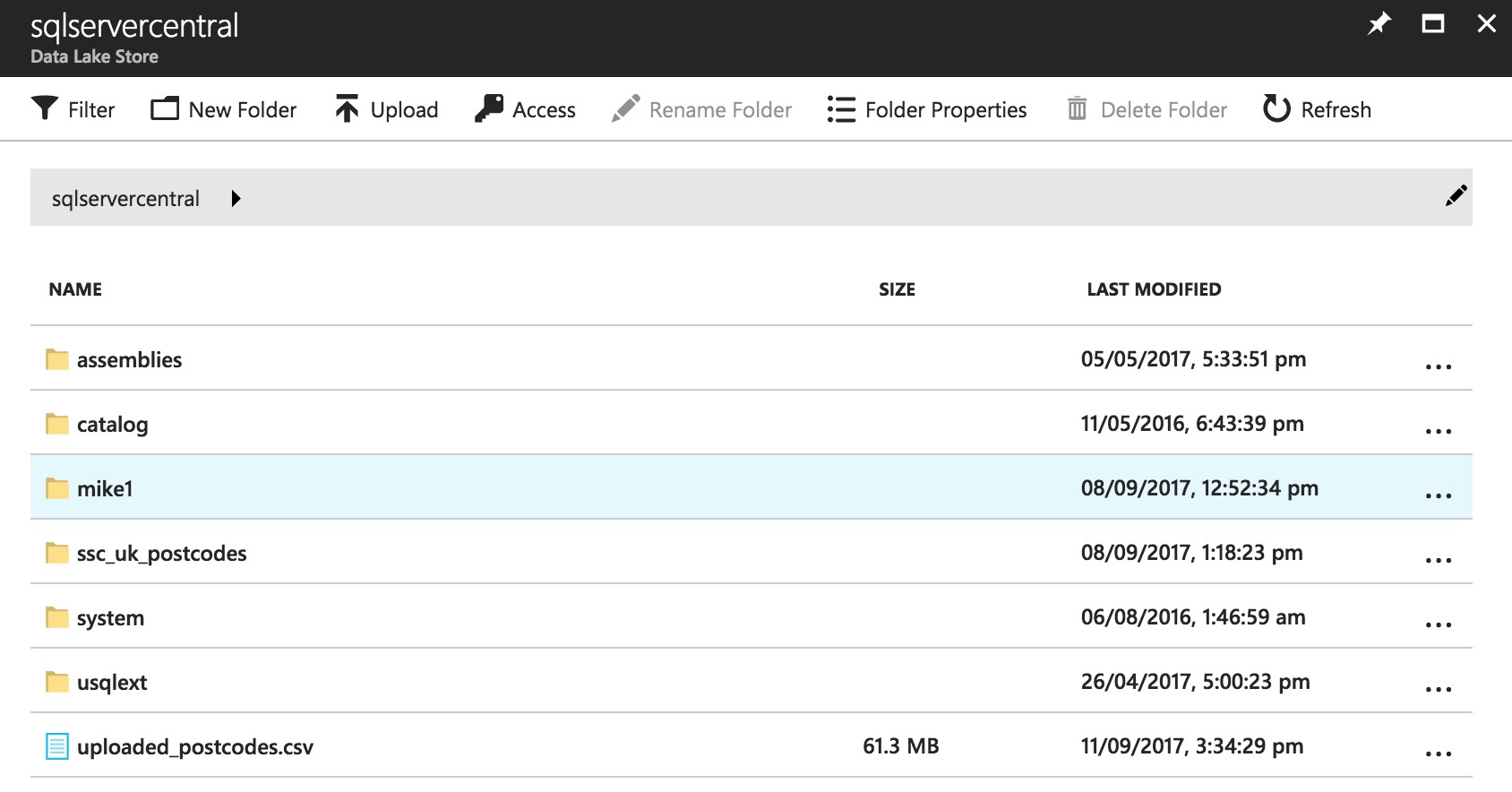Click the Folder Properties list icon
The height and width of the screenshot is (792, 1512).
(841, 109)
